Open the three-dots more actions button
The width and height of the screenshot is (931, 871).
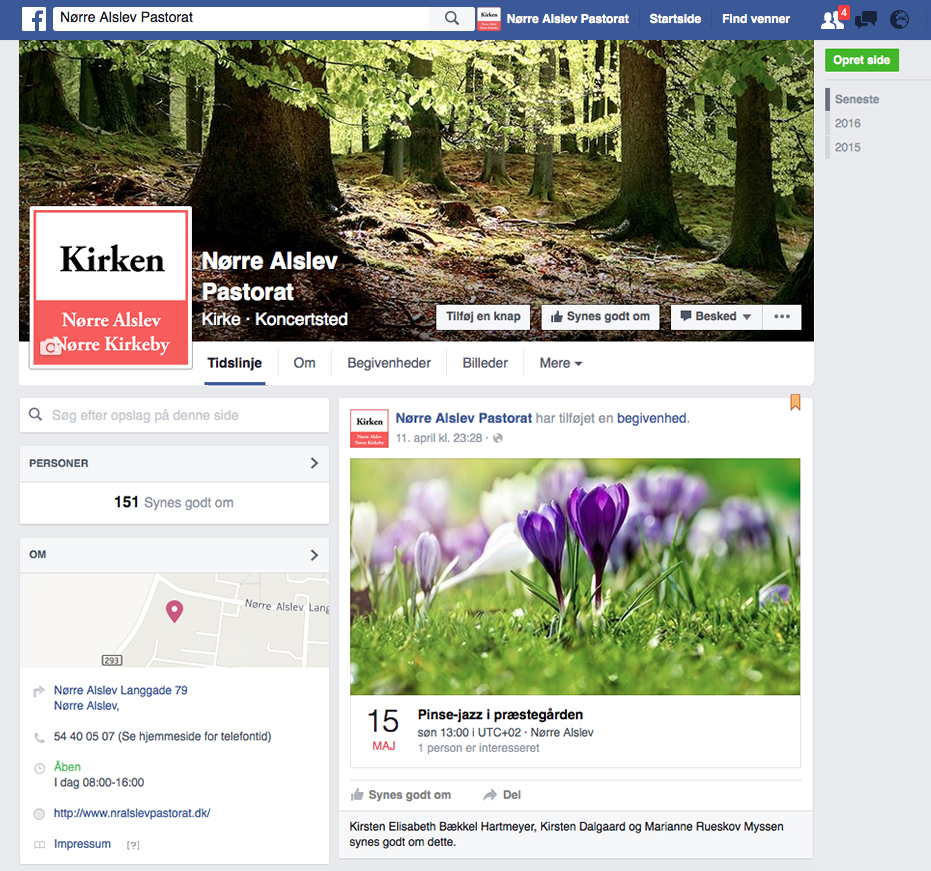(x=782, y=316)
